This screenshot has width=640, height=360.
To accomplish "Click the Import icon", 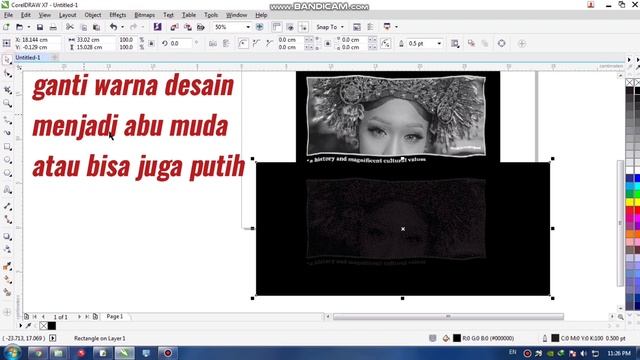I will point(174,27).
